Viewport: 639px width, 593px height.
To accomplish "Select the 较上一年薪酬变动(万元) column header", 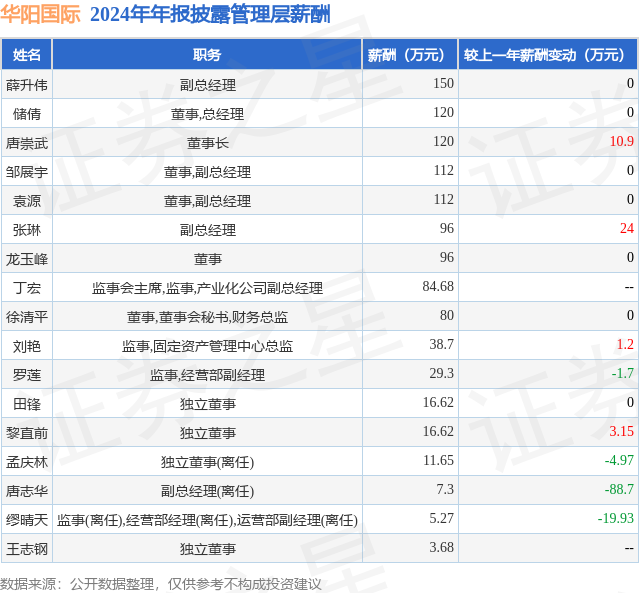I will (548, 55).
